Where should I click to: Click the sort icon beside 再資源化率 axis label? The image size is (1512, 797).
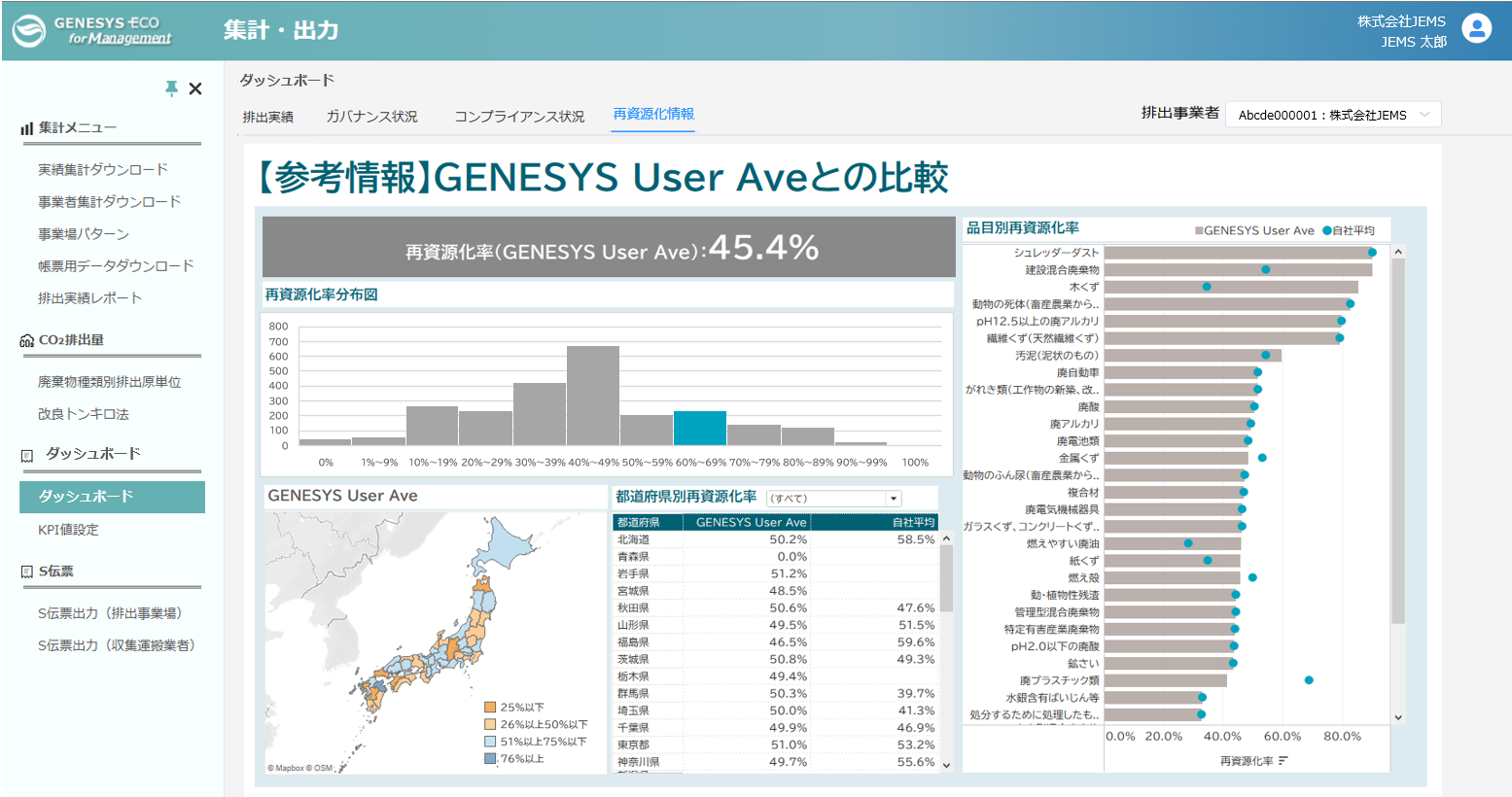pyautogui.click(x=1283, y=760)
